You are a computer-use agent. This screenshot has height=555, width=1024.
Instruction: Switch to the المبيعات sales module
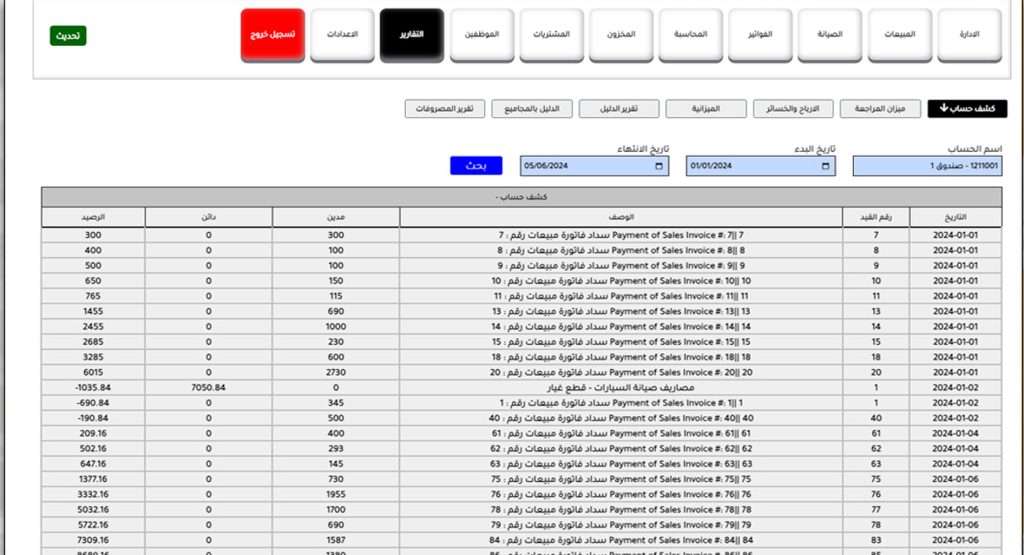click(x=899, y=35)
